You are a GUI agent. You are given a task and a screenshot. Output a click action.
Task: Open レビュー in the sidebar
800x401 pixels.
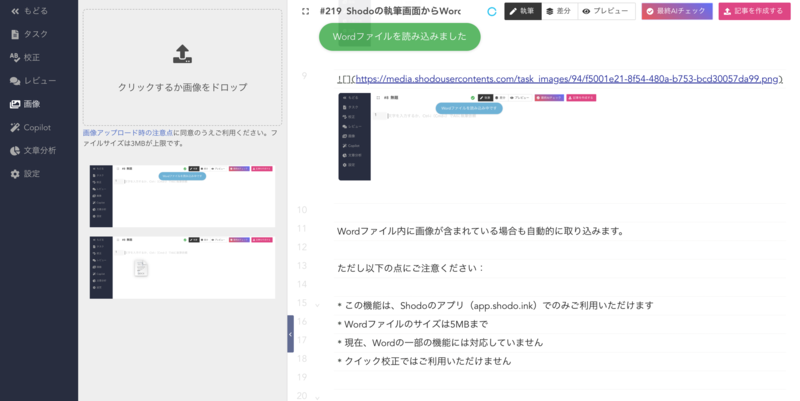33,81
